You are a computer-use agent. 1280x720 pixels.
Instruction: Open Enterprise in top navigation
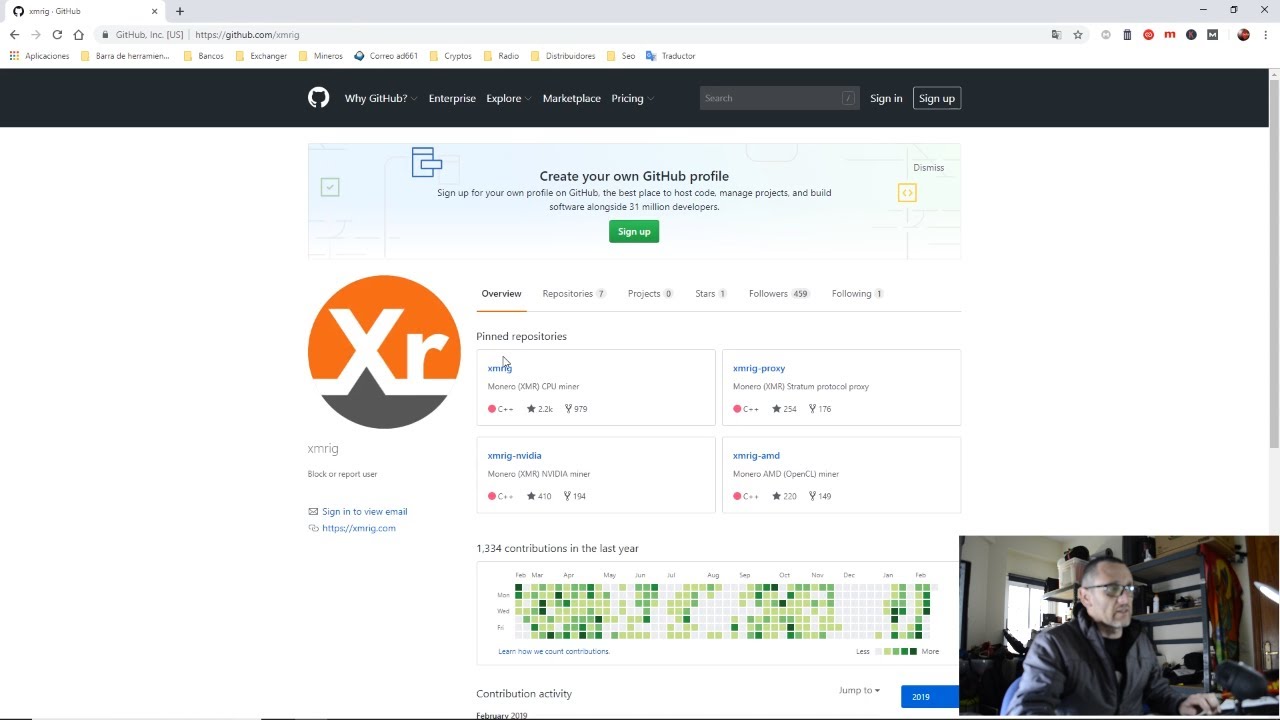[x=452, y=98]
